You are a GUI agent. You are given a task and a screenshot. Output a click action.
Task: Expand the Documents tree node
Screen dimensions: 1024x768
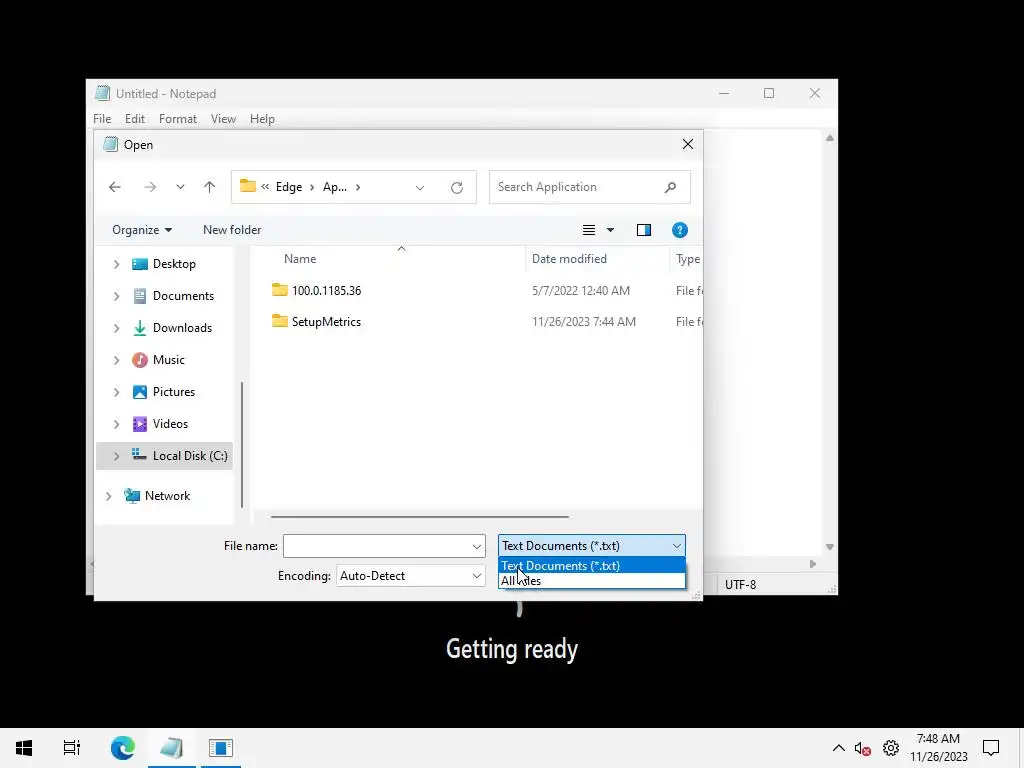point(116,296)
